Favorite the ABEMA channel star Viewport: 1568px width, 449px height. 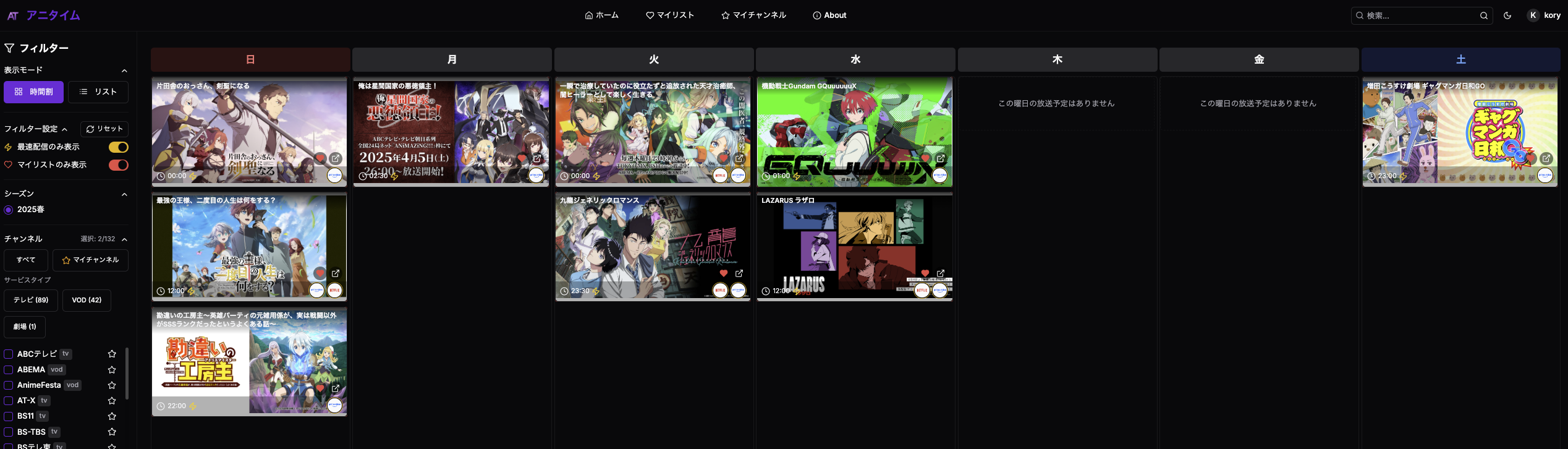click(x=112, y=370)
